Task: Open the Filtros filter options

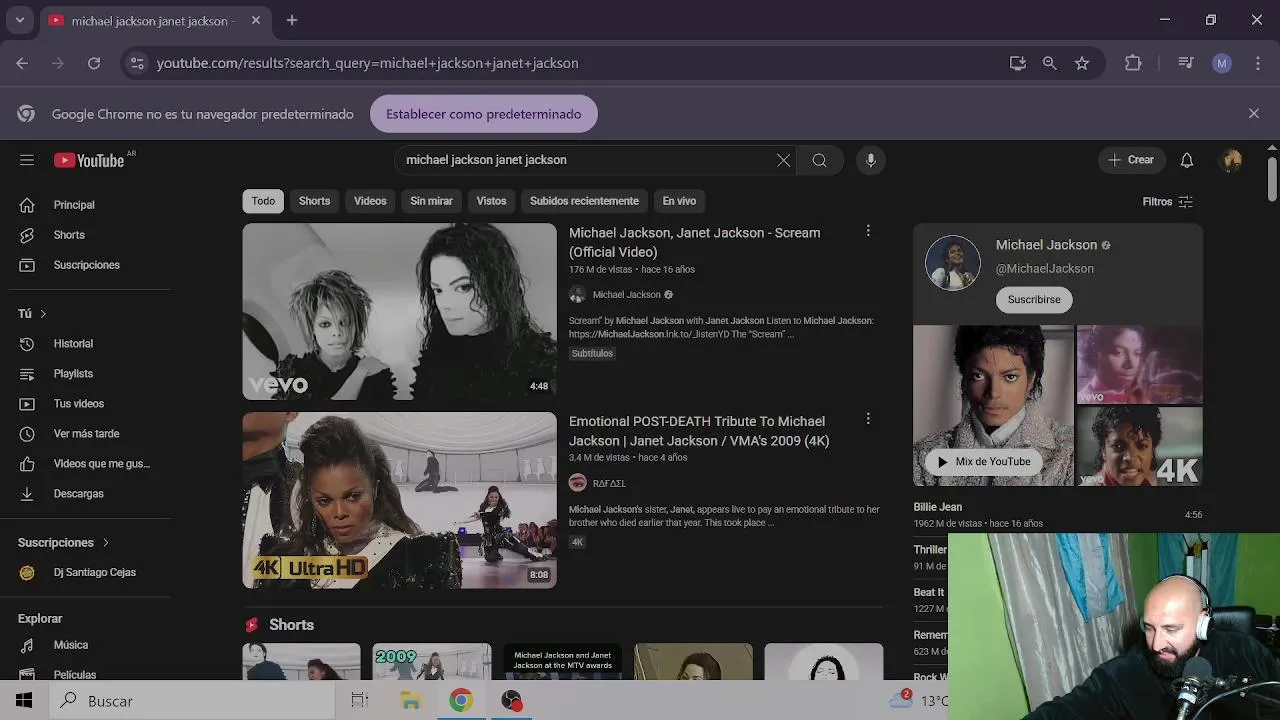Action: click(x=1168, y=202)
